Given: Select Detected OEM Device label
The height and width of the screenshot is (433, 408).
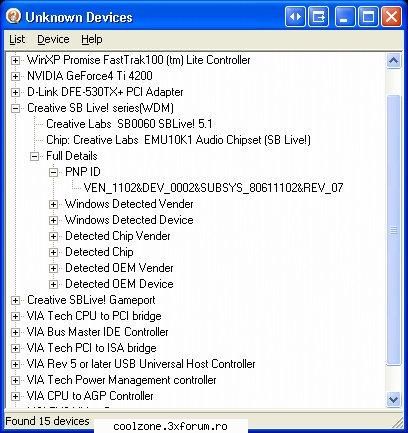Looking at the screenshot, I should (119, 284).
